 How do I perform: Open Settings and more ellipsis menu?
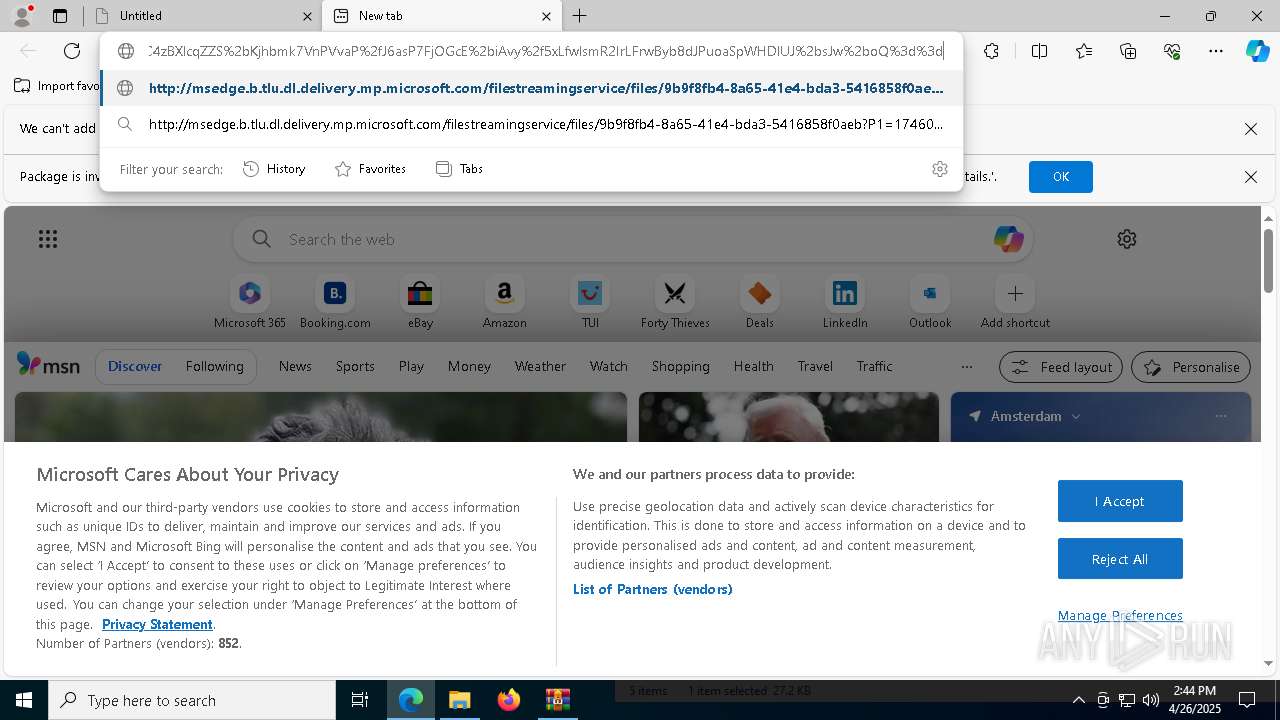tap(1216, 51)
